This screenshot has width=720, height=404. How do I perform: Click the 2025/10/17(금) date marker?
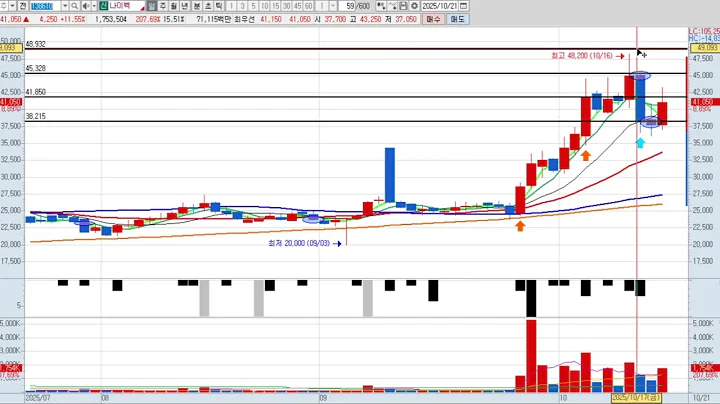pyautogui.click(x=636, y=397)
